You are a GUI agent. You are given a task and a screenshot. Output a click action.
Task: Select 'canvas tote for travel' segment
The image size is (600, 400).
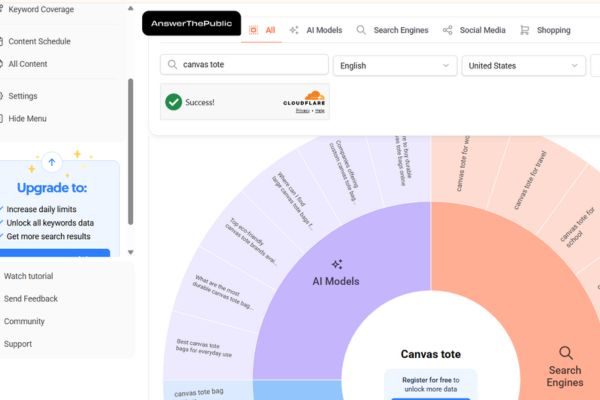pos(530,180)
